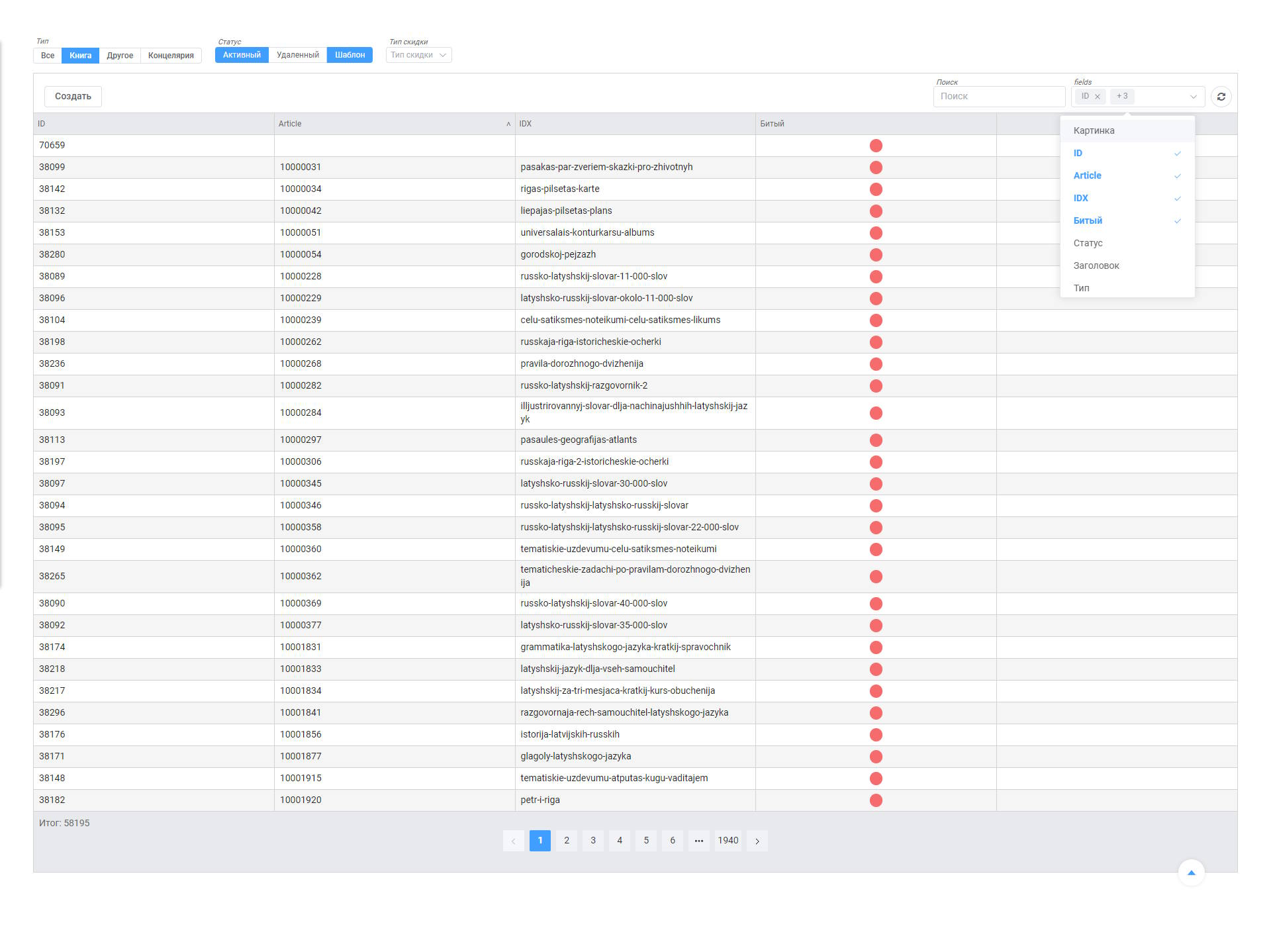The height and width of the screenshot is (952, 1271).
Task: Open article link 10000031
Action: tap(301, 167)
